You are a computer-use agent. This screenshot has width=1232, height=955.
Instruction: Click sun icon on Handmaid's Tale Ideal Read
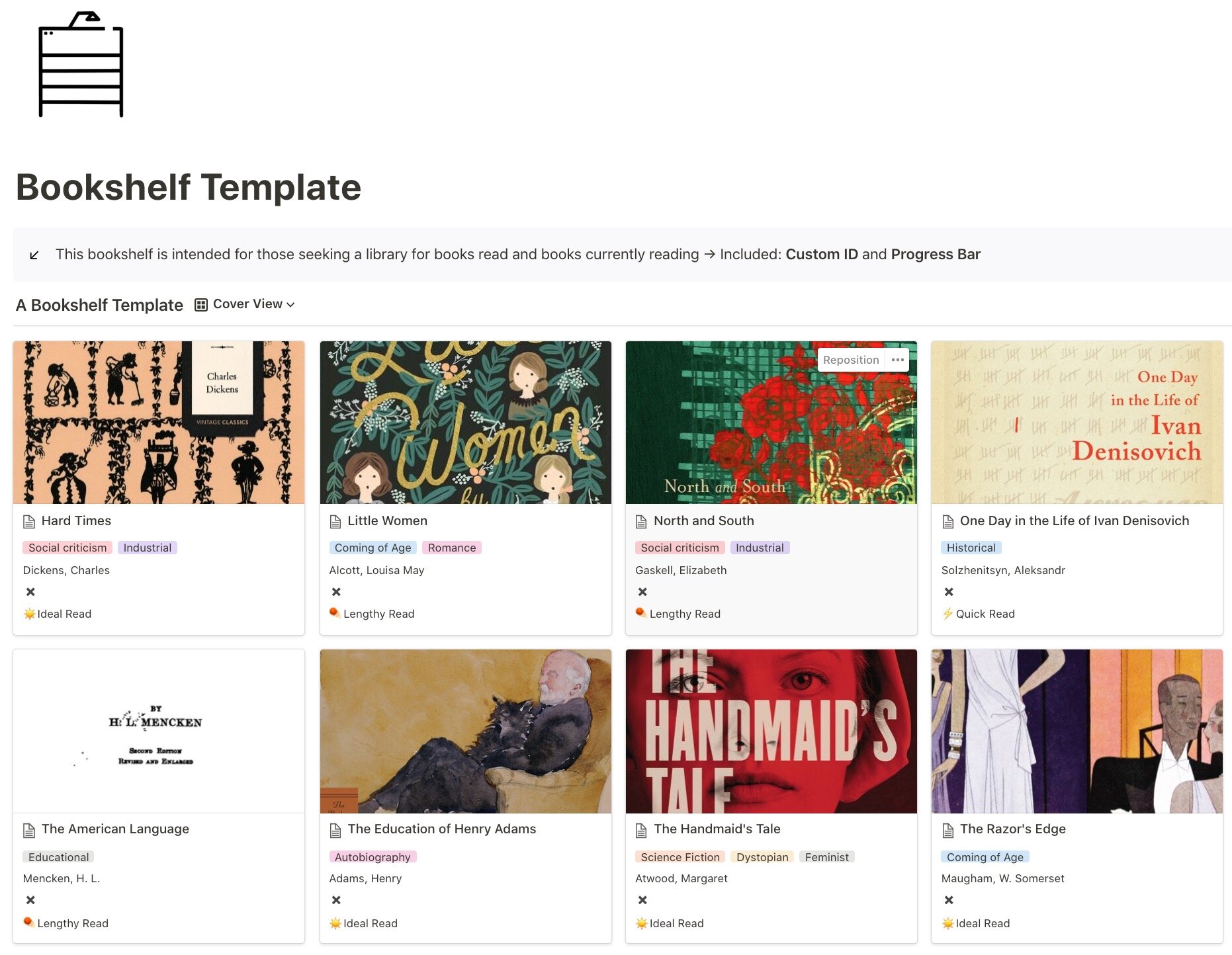(641, 923)
